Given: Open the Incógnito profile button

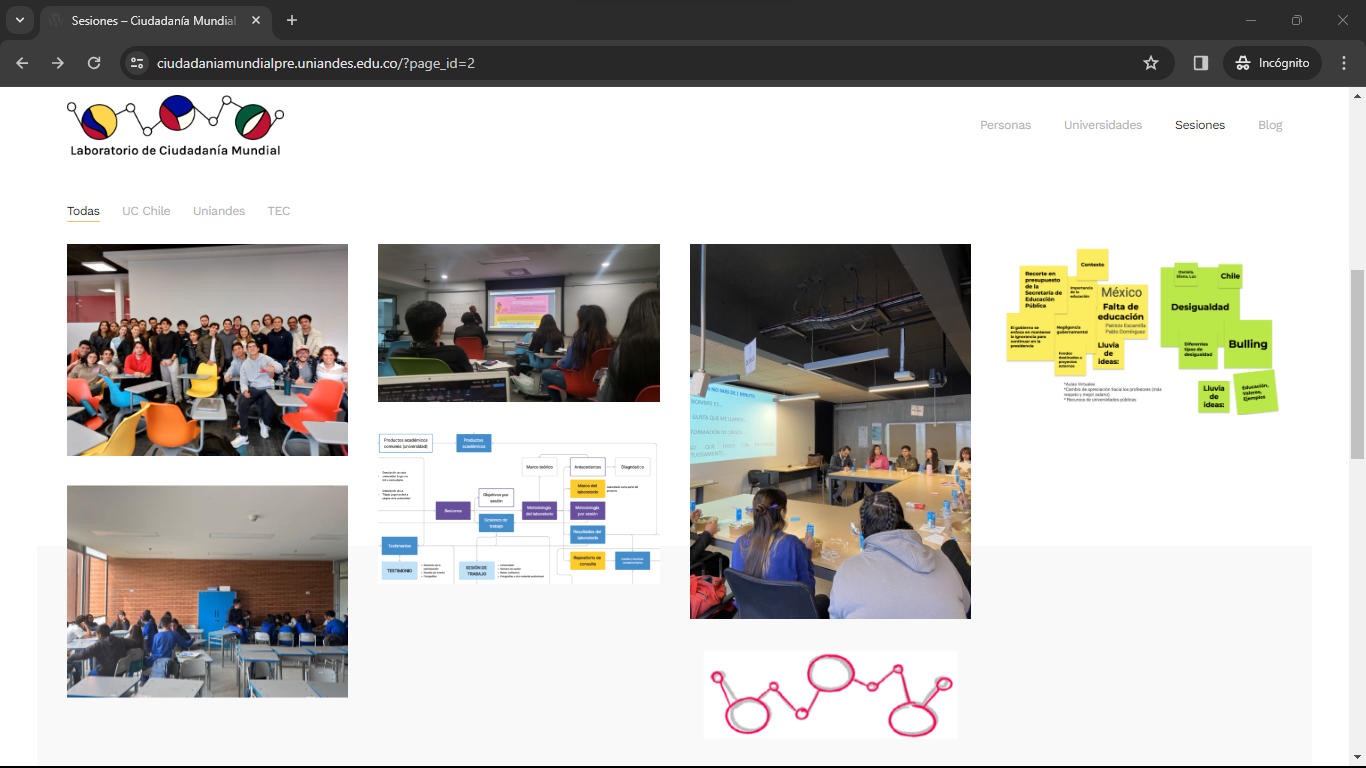Looking at the screenshot, I should click(1272, 63).
